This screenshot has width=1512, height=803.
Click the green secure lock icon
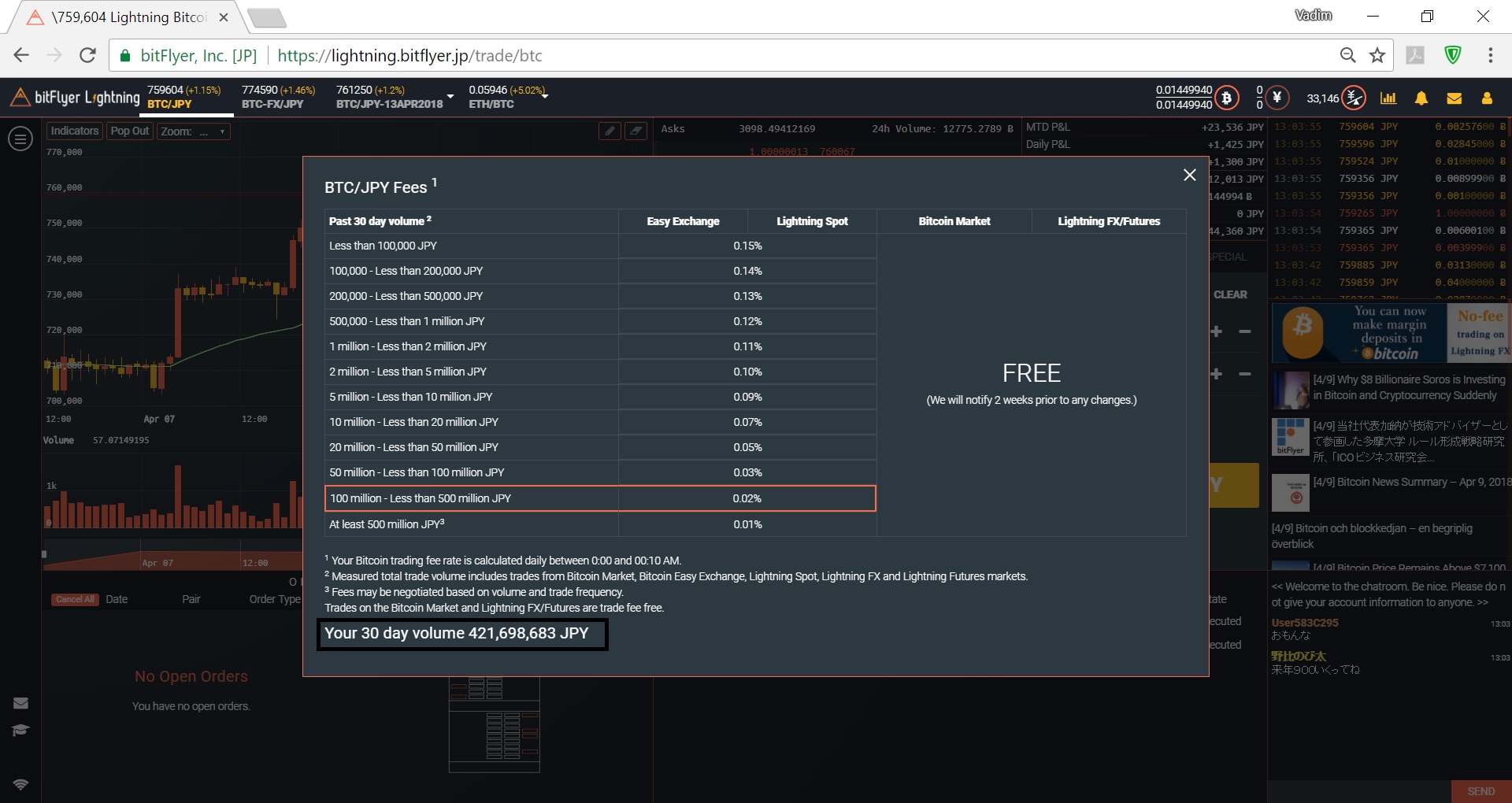point(124,56)
